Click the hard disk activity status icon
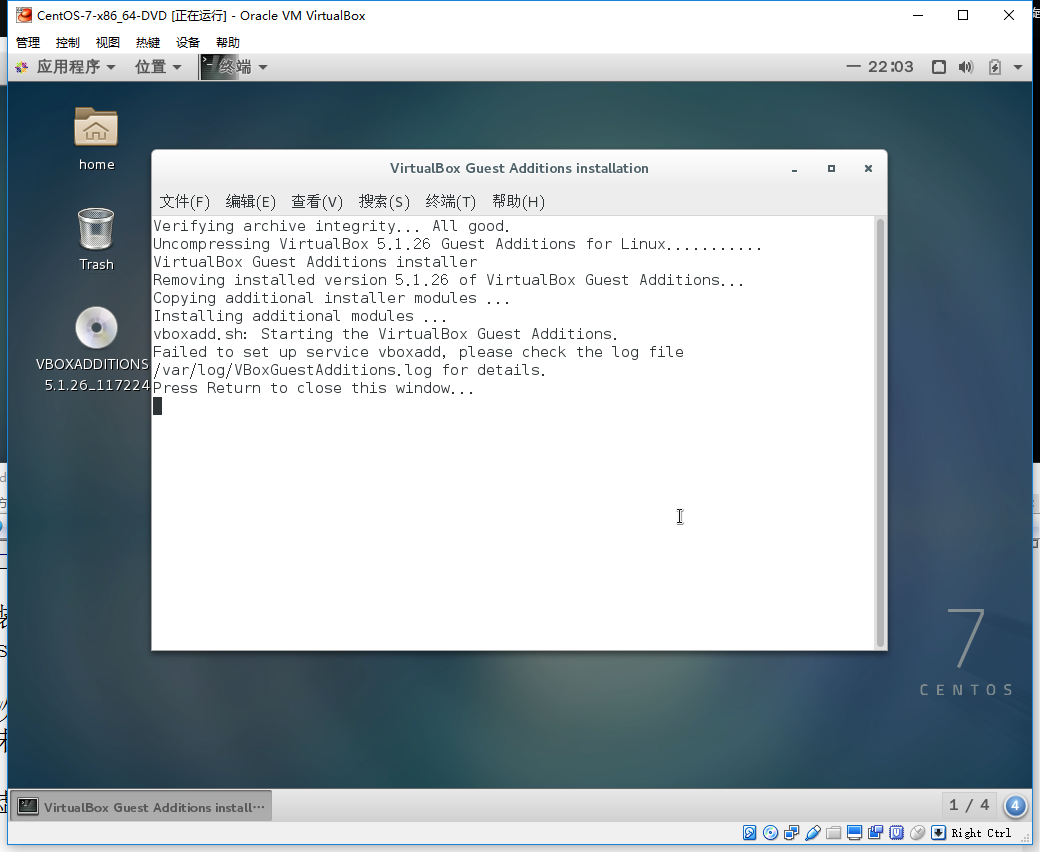 pos(749,833)
